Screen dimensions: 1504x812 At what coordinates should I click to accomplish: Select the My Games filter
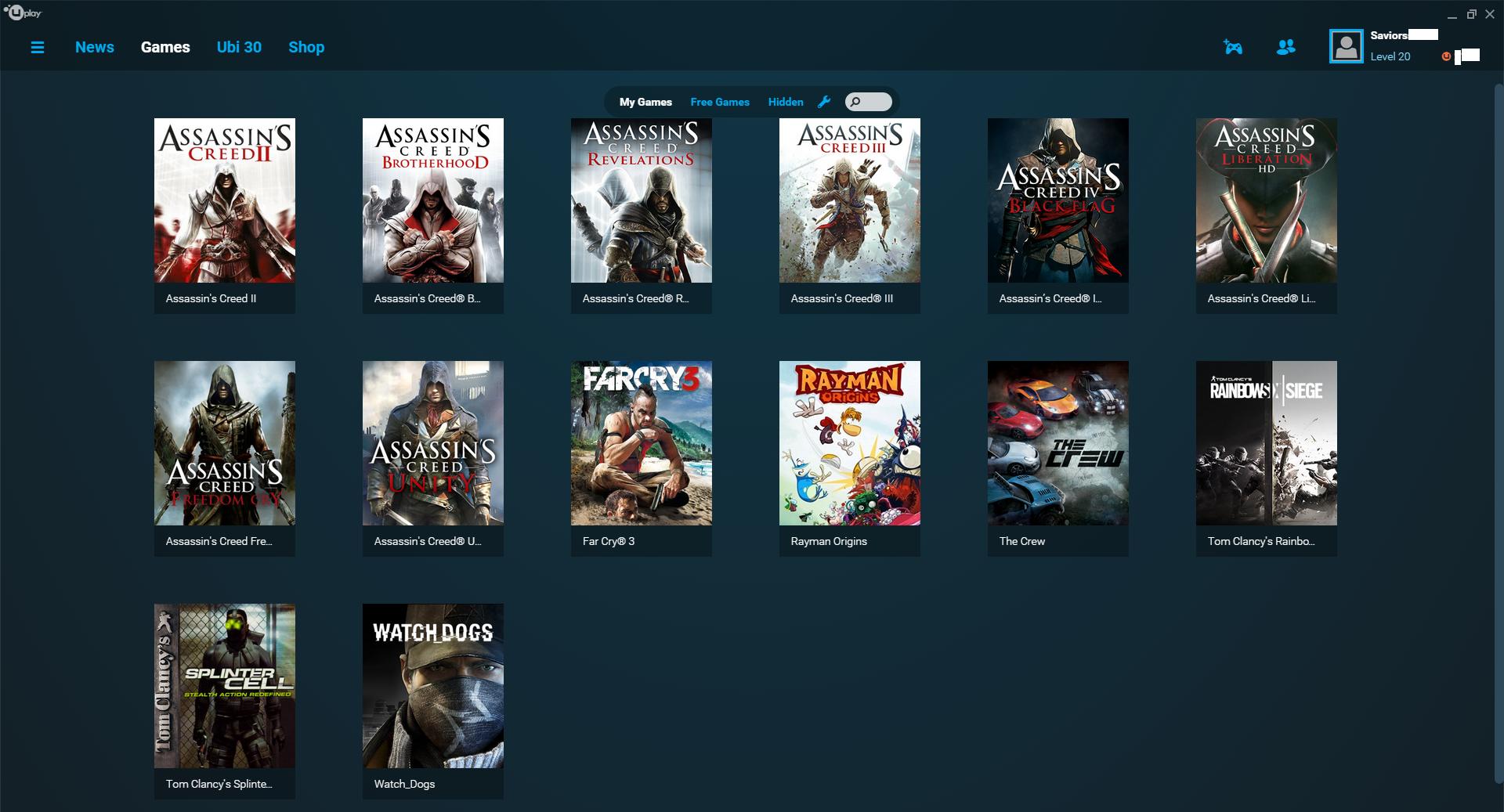[x=645, y=102]
